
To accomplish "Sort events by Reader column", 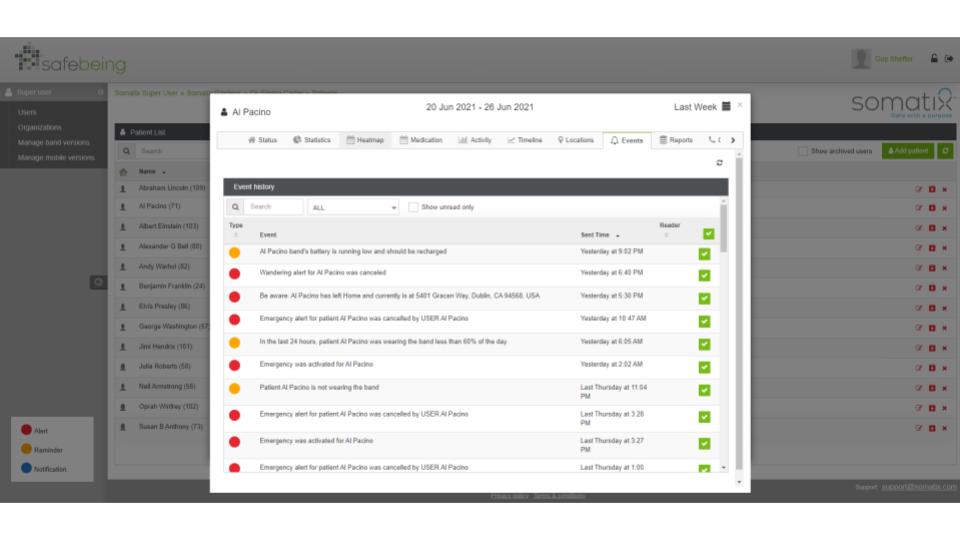I will [x=669, y=229].
